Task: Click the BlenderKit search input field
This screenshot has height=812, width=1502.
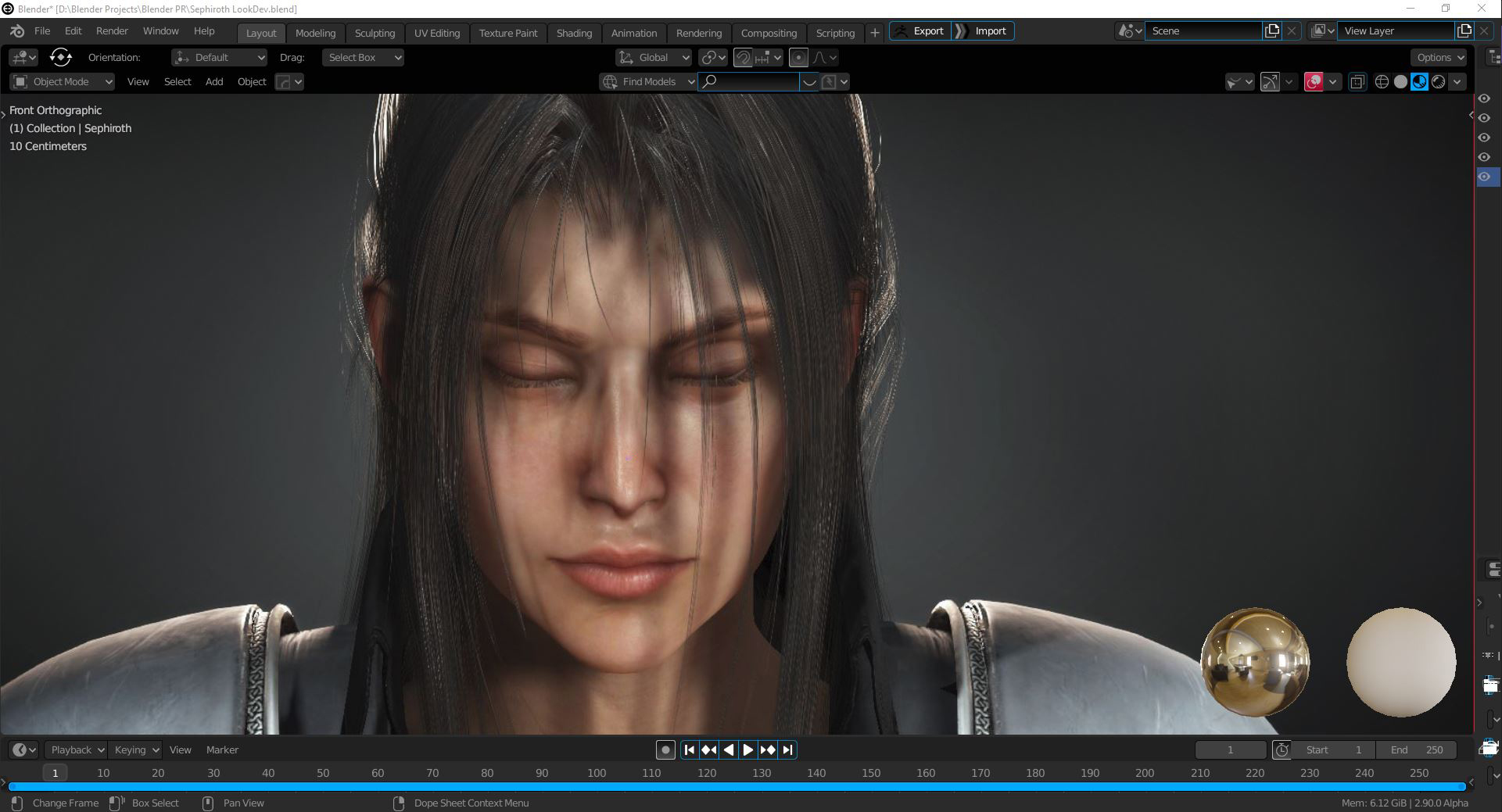Action: click(748, 81)
